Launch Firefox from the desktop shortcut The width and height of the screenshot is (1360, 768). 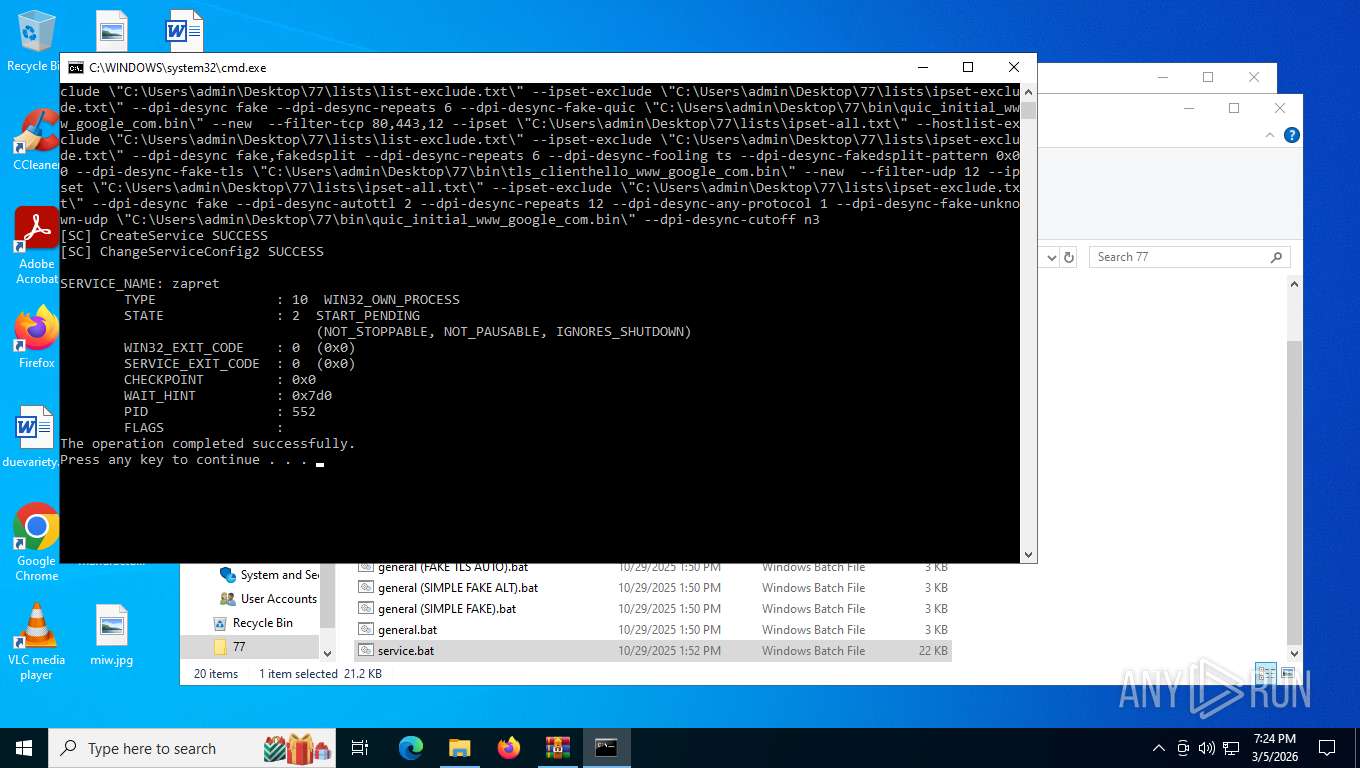[x=36, y=337]
